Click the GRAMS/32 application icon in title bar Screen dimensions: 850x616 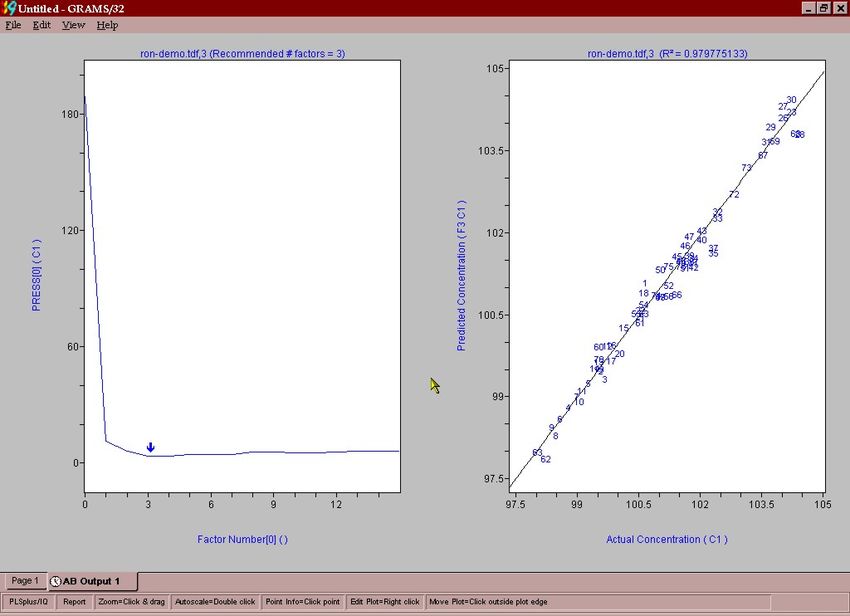(9, 8)
